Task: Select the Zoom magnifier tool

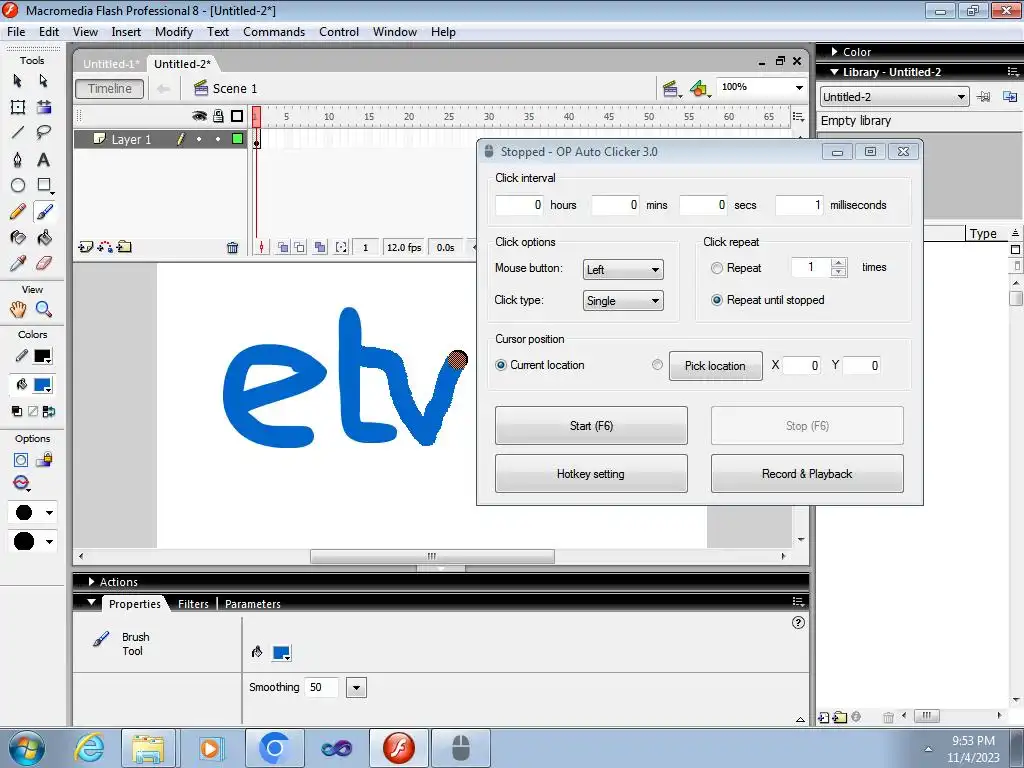Action: 44,309
